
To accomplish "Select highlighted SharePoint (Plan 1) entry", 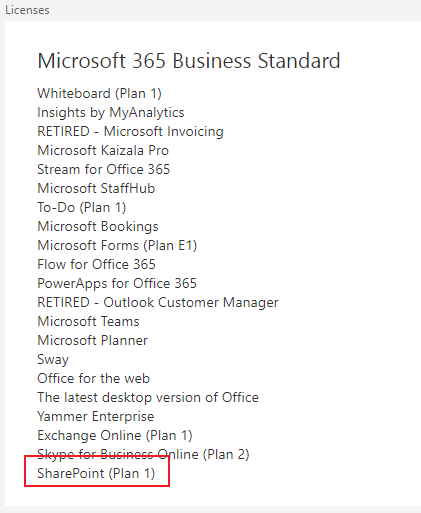I will (96, 473).
